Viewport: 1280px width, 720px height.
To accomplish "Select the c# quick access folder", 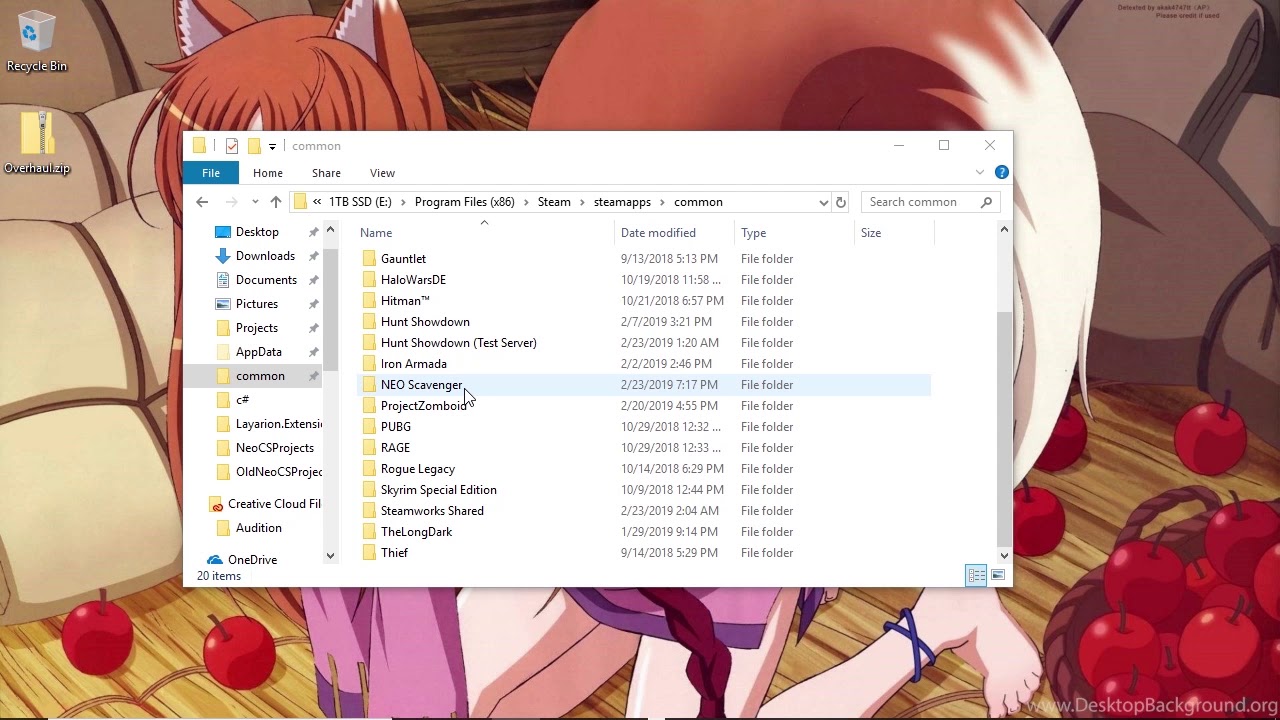I will 242,400.
